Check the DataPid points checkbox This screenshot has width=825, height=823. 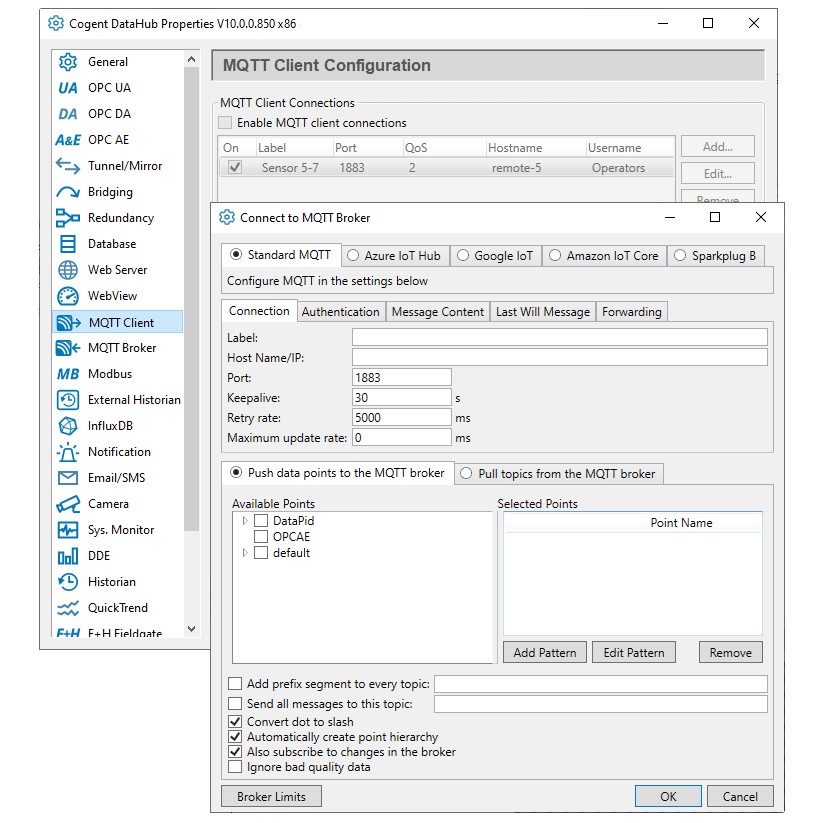(261, 521)
